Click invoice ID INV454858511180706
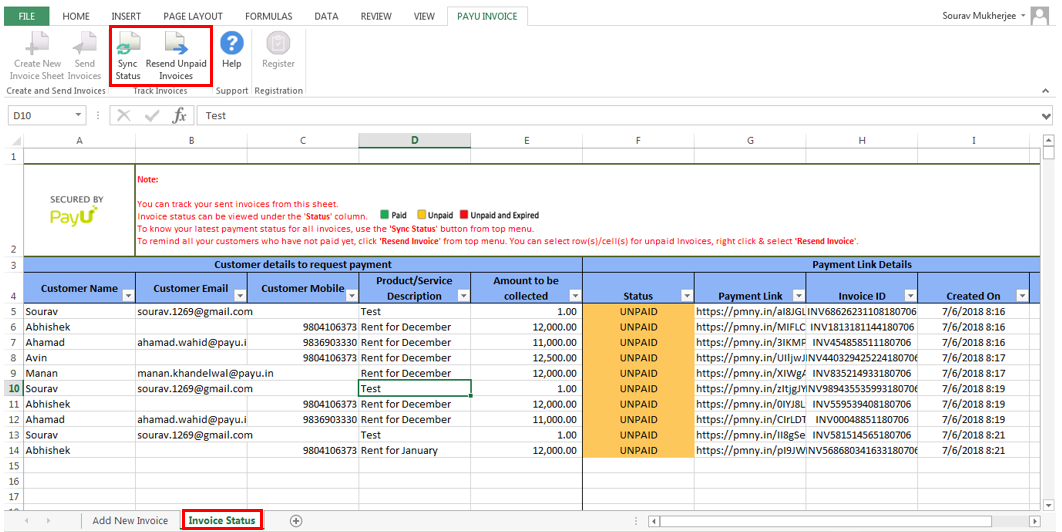Screen dimensions: 1062x532 coord(862,343)
